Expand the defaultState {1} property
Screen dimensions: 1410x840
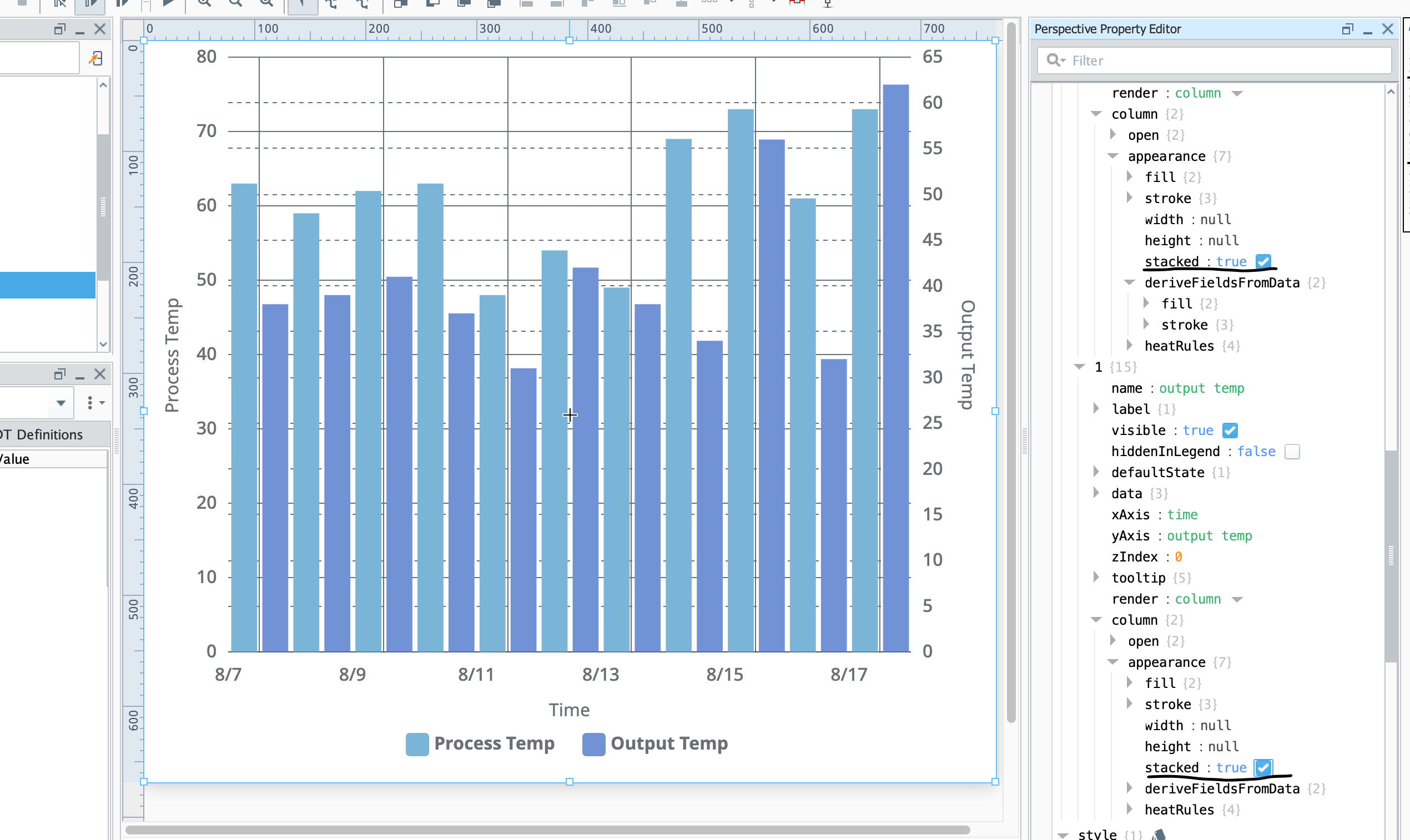tap(1096, 472)
